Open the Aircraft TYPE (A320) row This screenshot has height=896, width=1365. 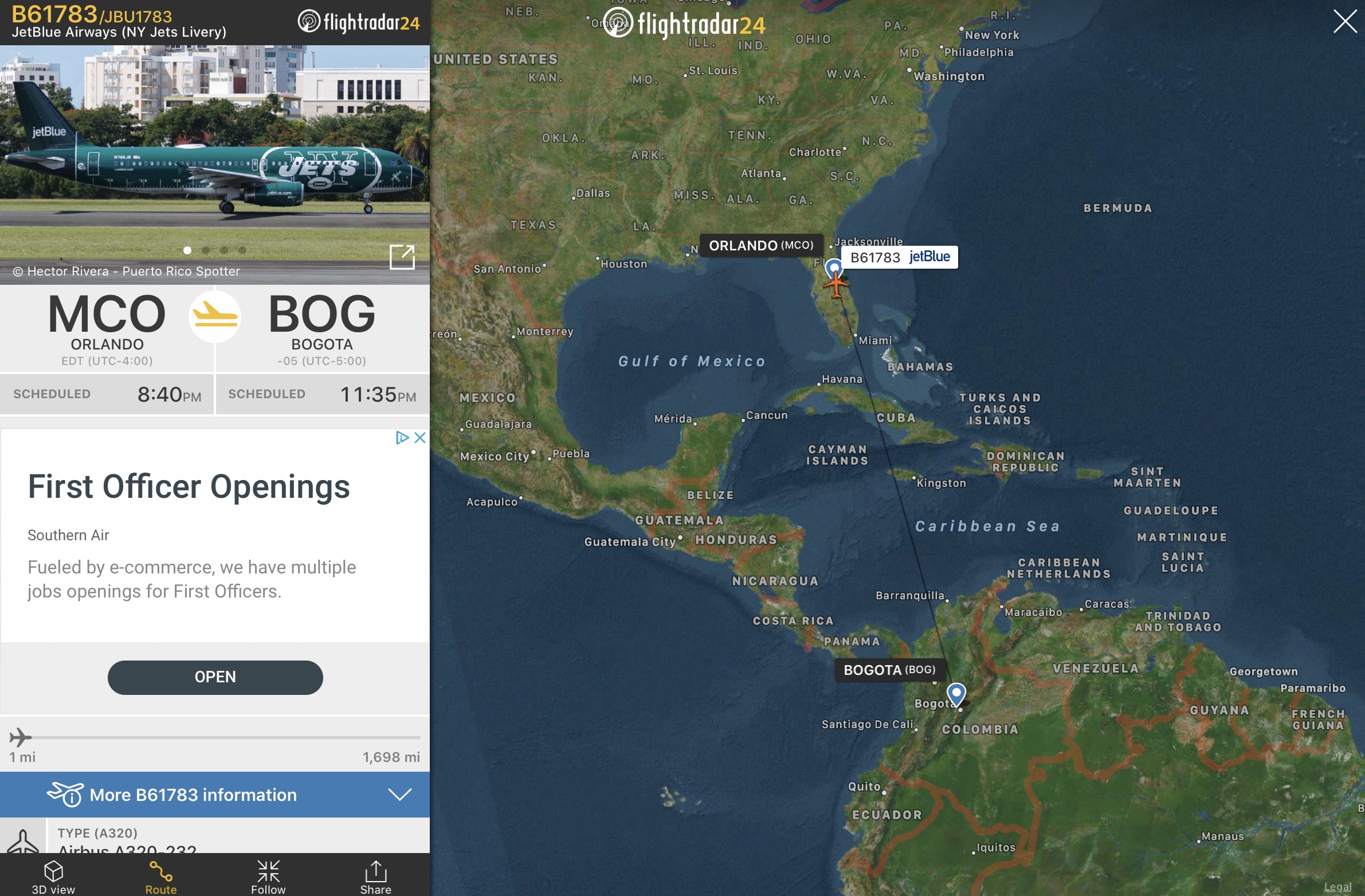click(214, 836)
